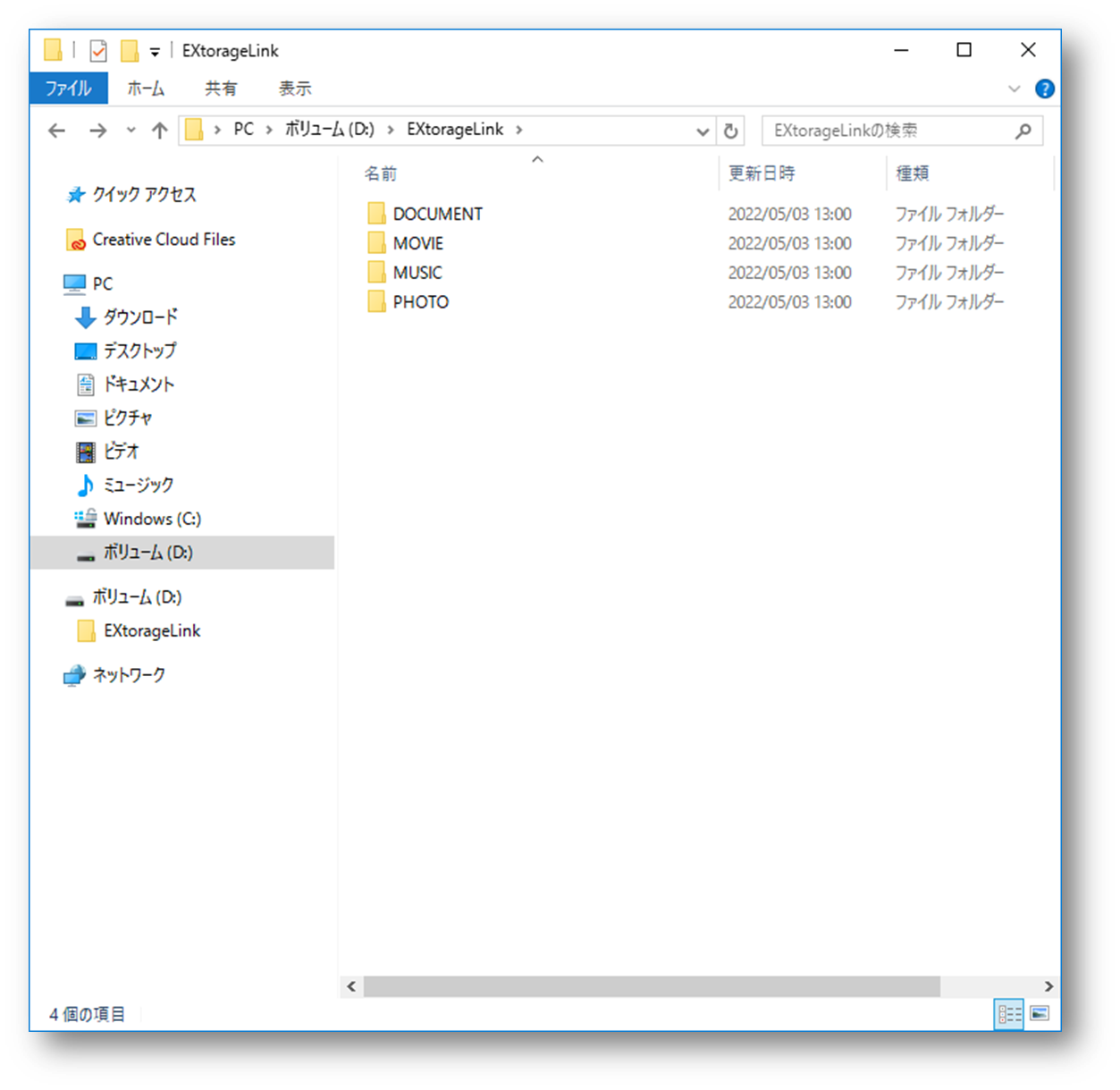Click the magnifier search icon
Image resolution: width=1120 pixels, height=1090 pixels.
(1023, 131)
